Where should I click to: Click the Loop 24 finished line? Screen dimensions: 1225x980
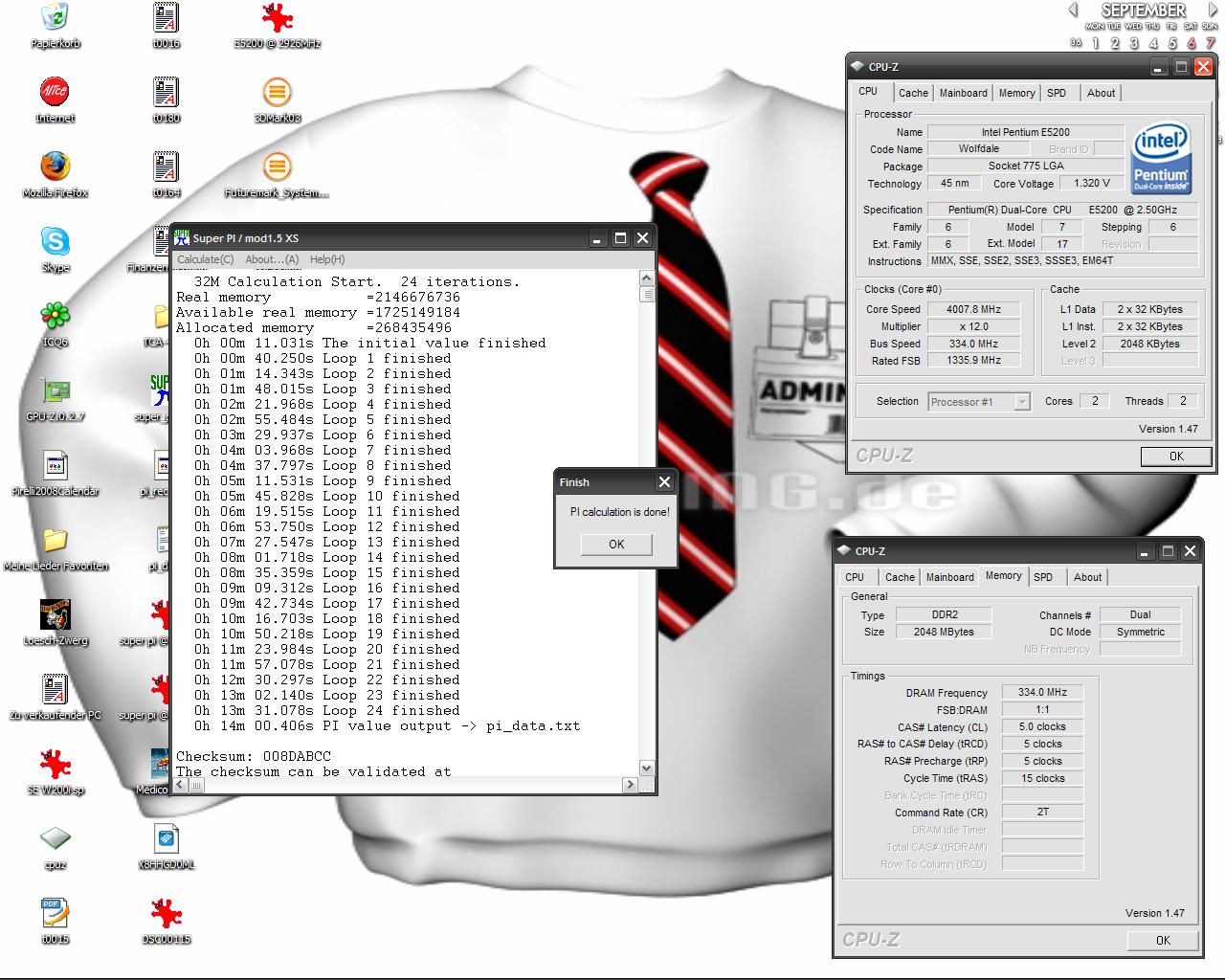[326, 710]
